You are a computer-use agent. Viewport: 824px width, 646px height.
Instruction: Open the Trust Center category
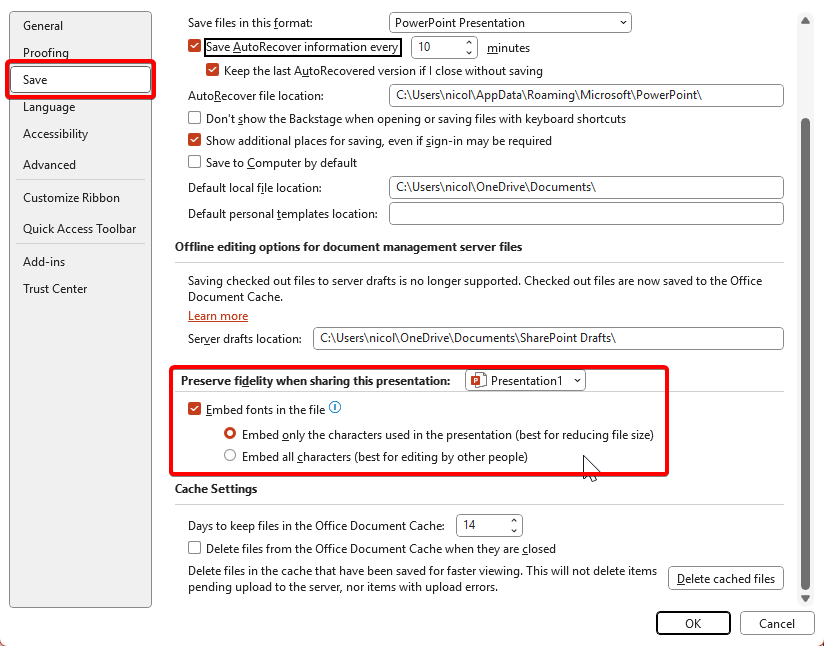80,289
